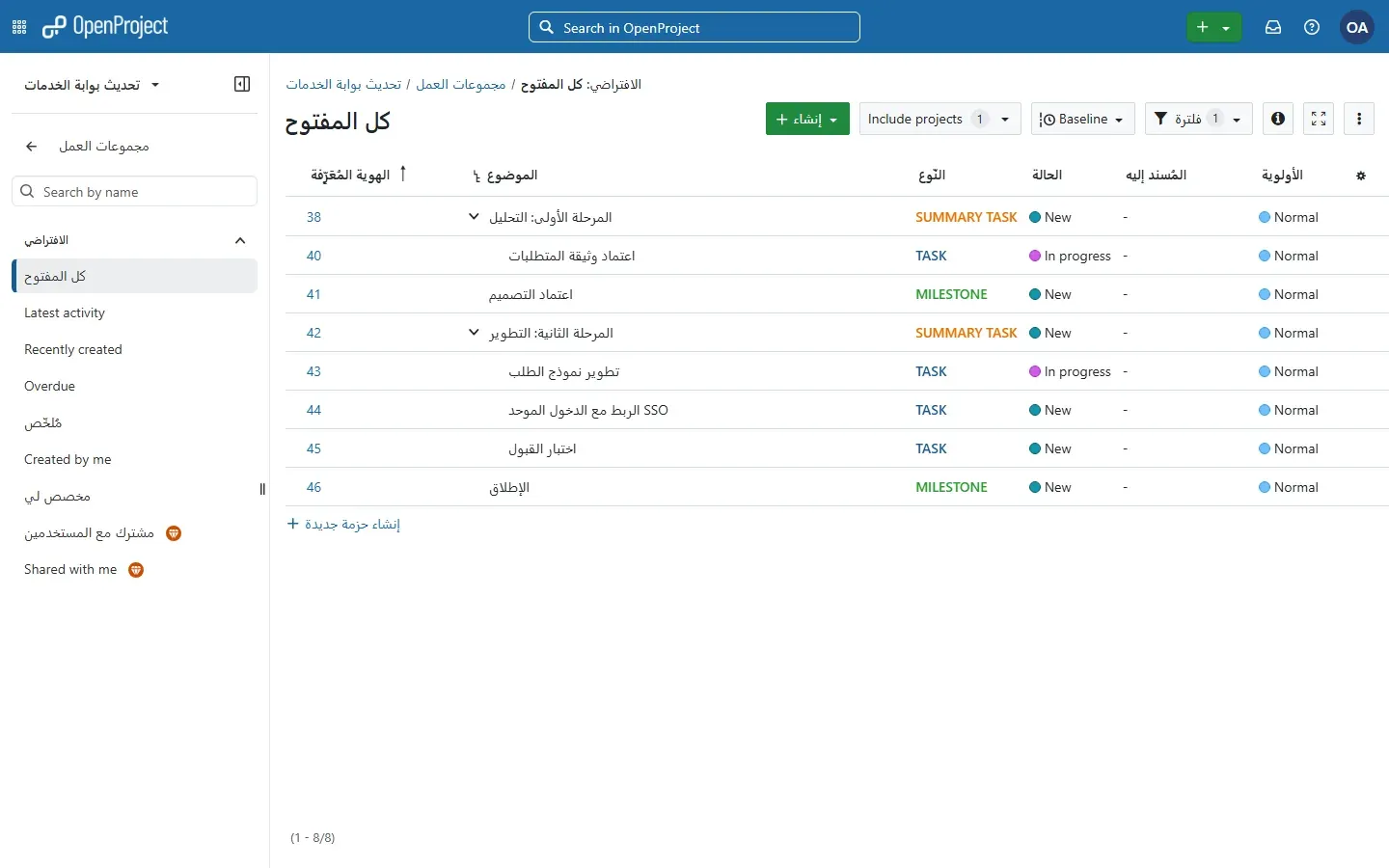Click the sort arrow in الهوية المُعَرِّفة header

[x=403, y=174]
